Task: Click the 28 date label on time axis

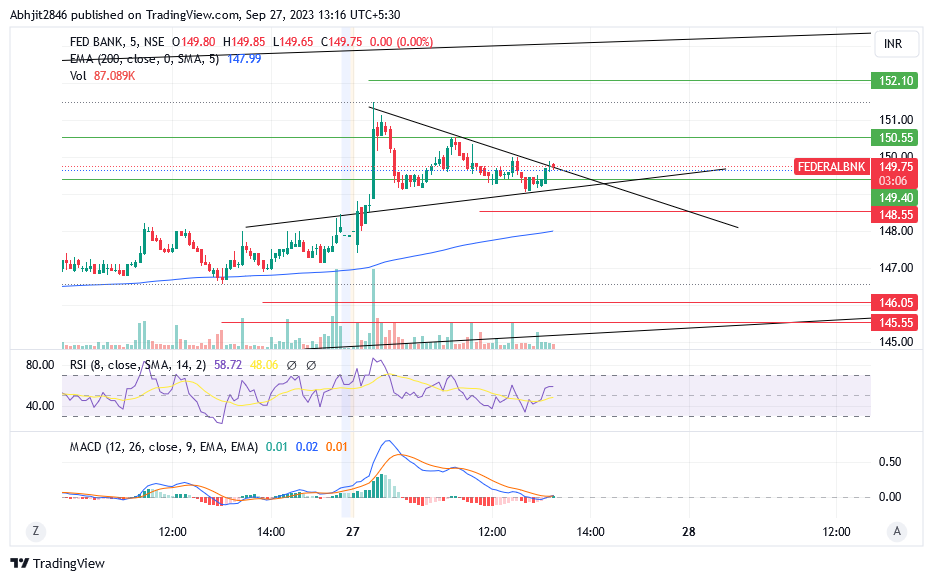Action: 688,531
